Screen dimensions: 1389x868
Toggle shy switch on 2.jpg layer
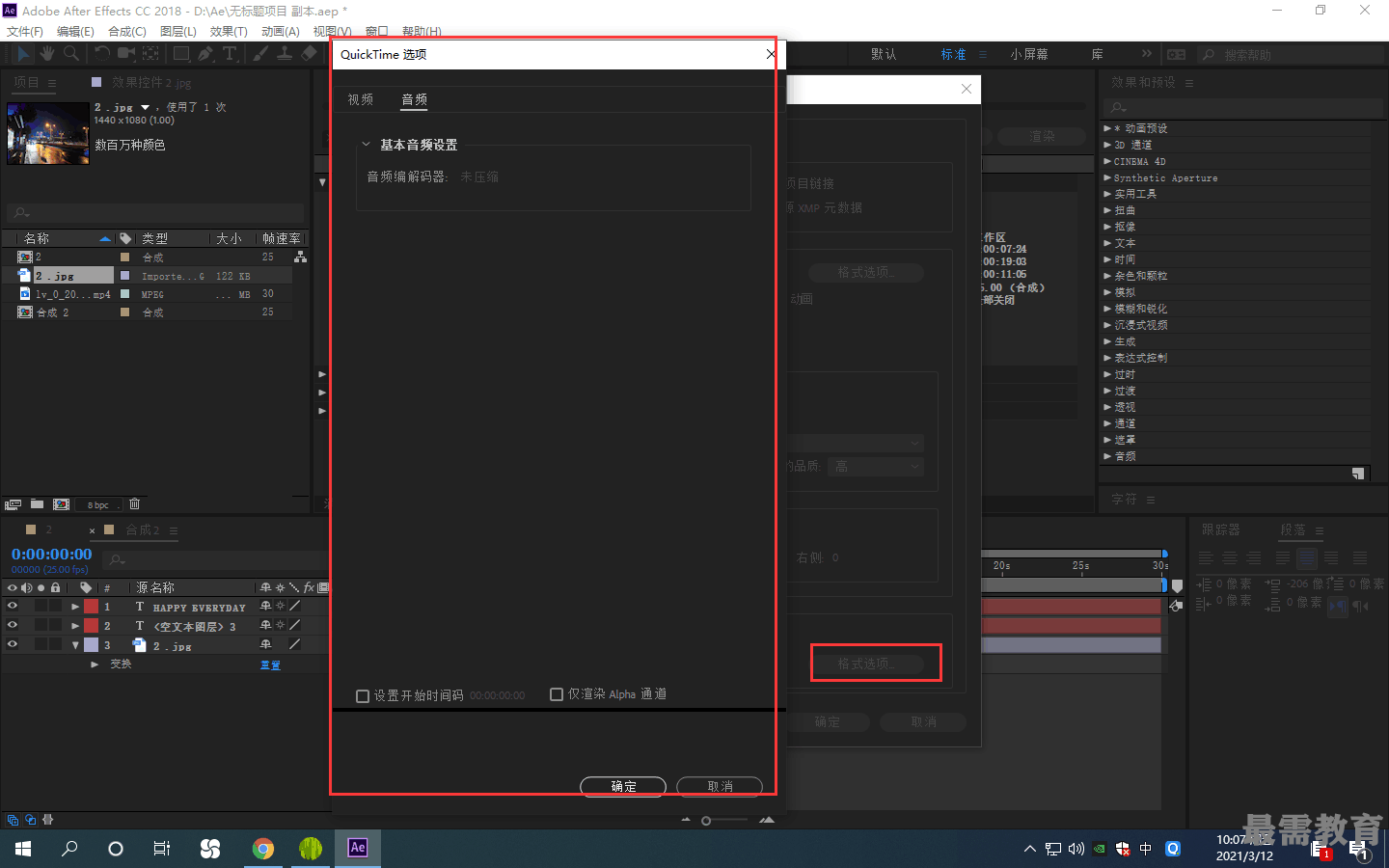pos(265,644)
